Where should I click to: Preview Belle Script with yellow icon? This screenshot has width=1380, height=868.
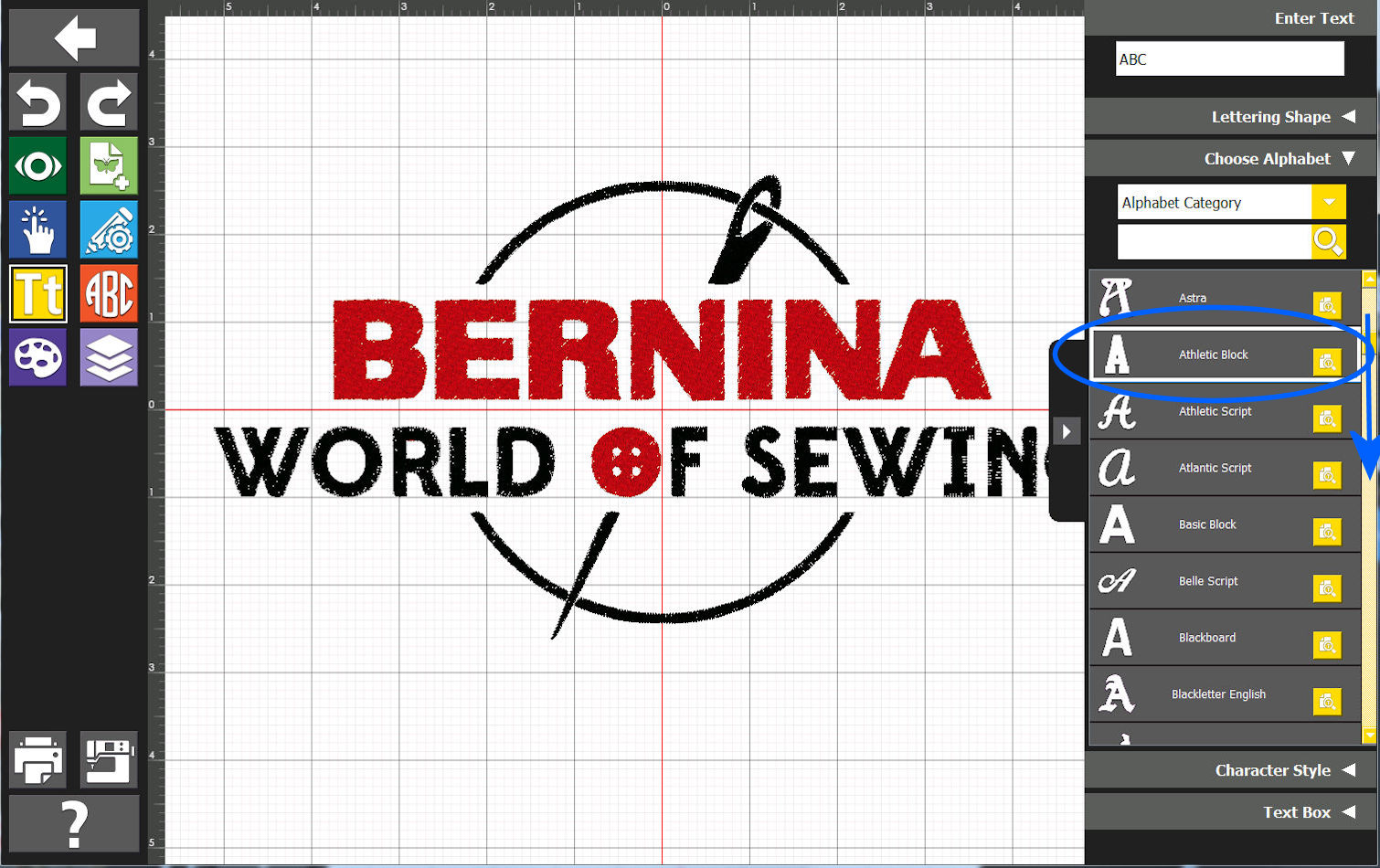coord(1327,588)
